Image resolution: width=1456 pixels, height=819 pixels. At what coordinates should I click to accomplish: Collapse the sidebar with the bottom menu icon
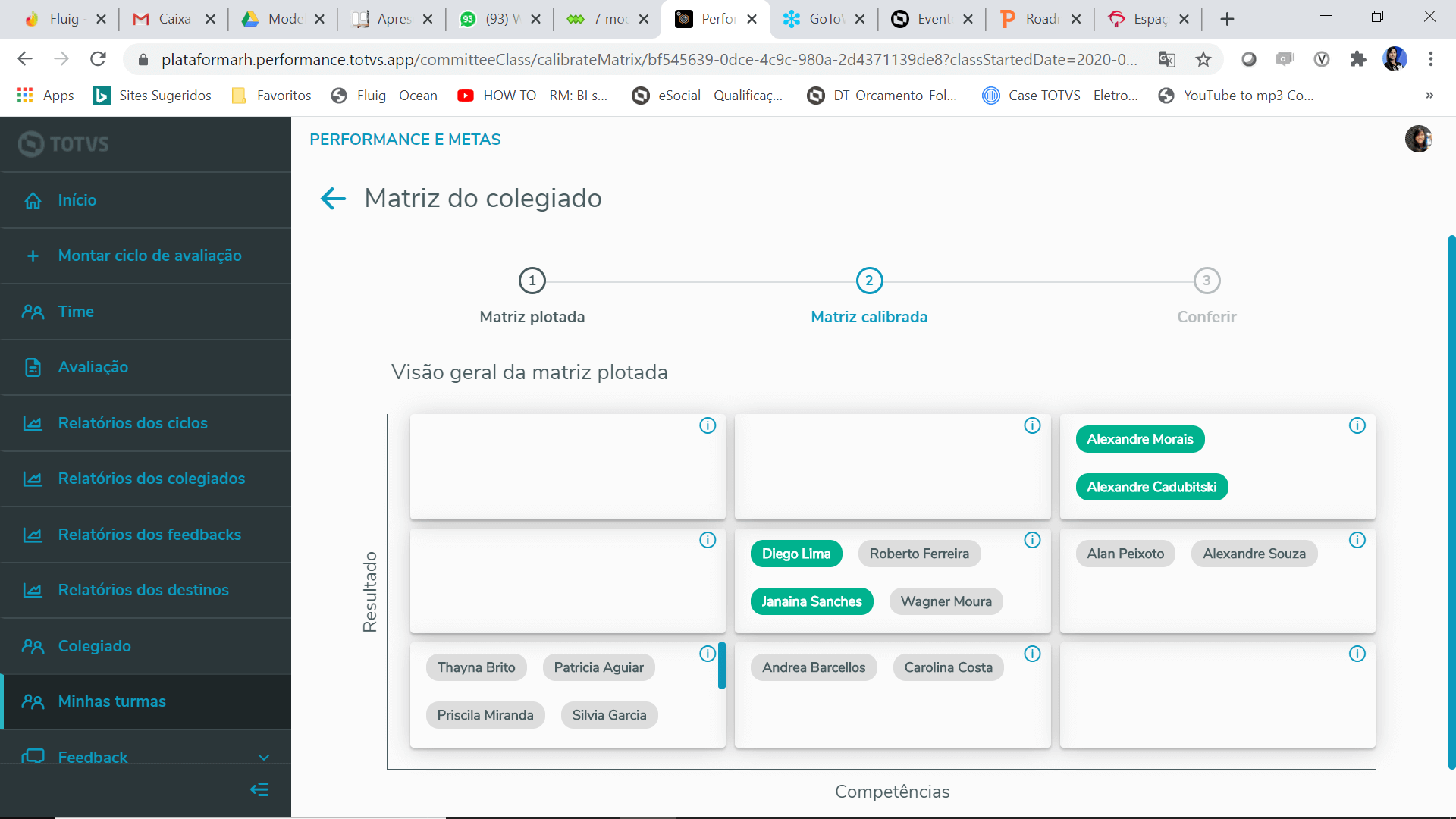point(259,789)
